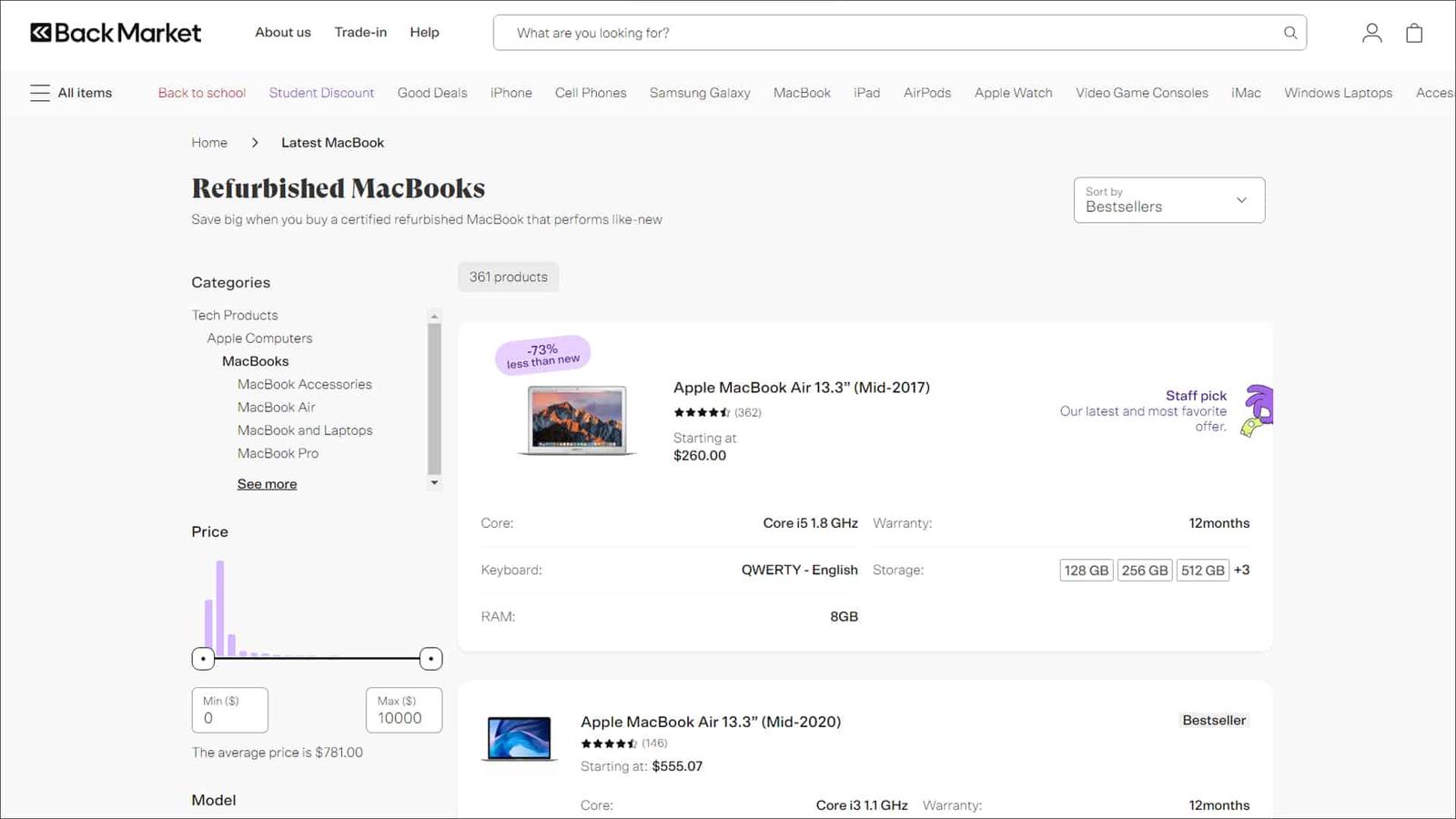The height and width of the screenshot is (819, 1456).
Task: Open the Sort by Bestsellers dropdown
Action: point(1168,200)
